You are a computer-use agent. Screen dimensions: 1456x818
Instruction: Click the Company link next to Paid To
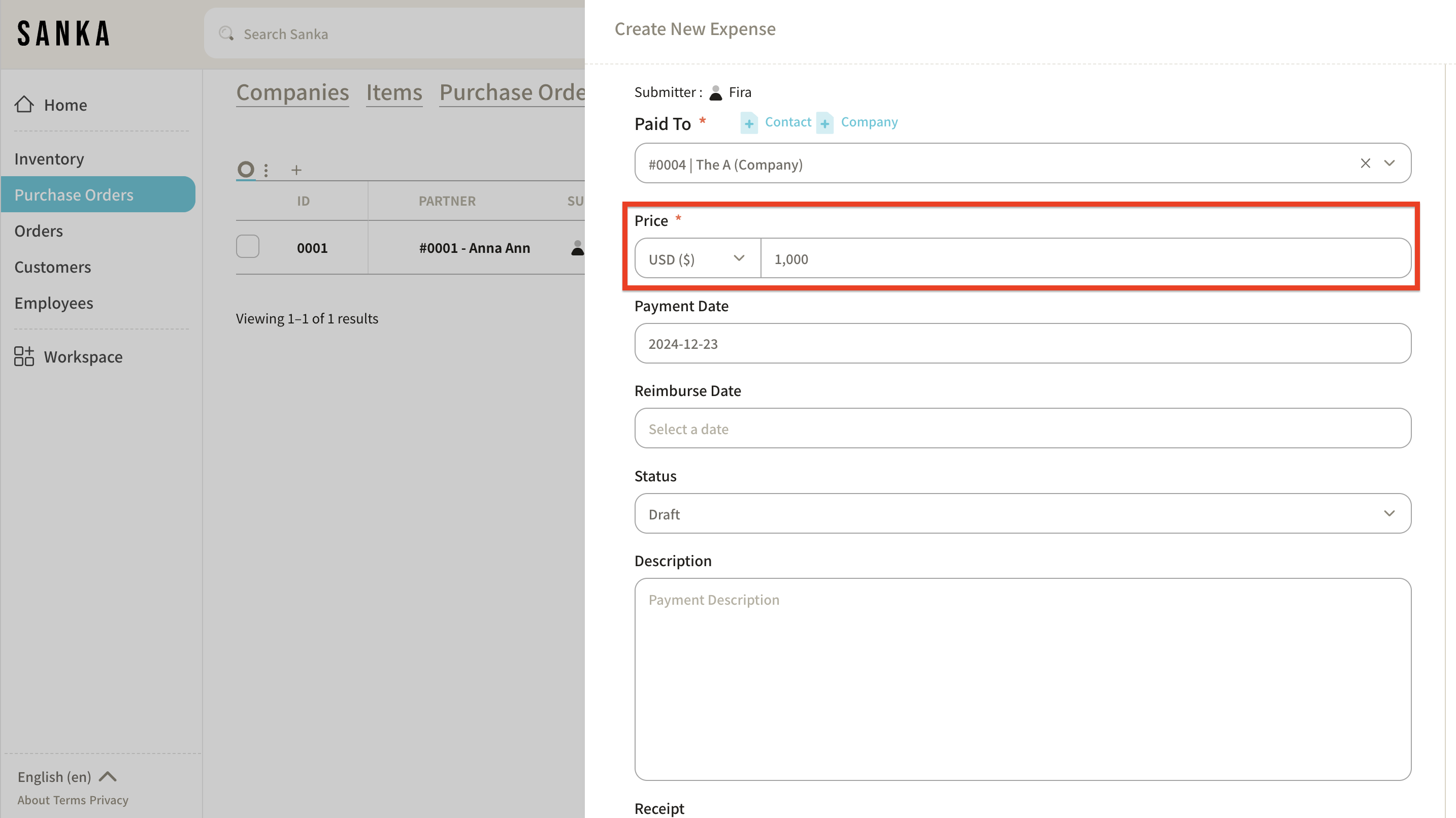coord(869,122)
